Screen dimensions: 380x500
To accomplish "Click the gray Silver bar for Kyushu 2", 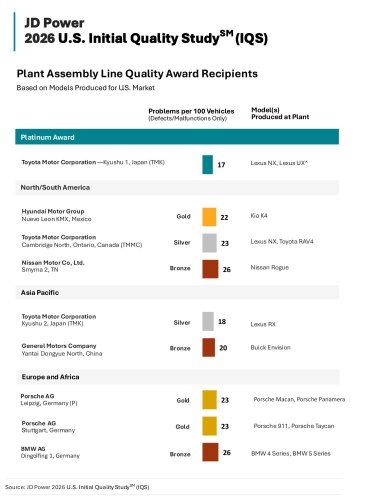I will [208, 321].
